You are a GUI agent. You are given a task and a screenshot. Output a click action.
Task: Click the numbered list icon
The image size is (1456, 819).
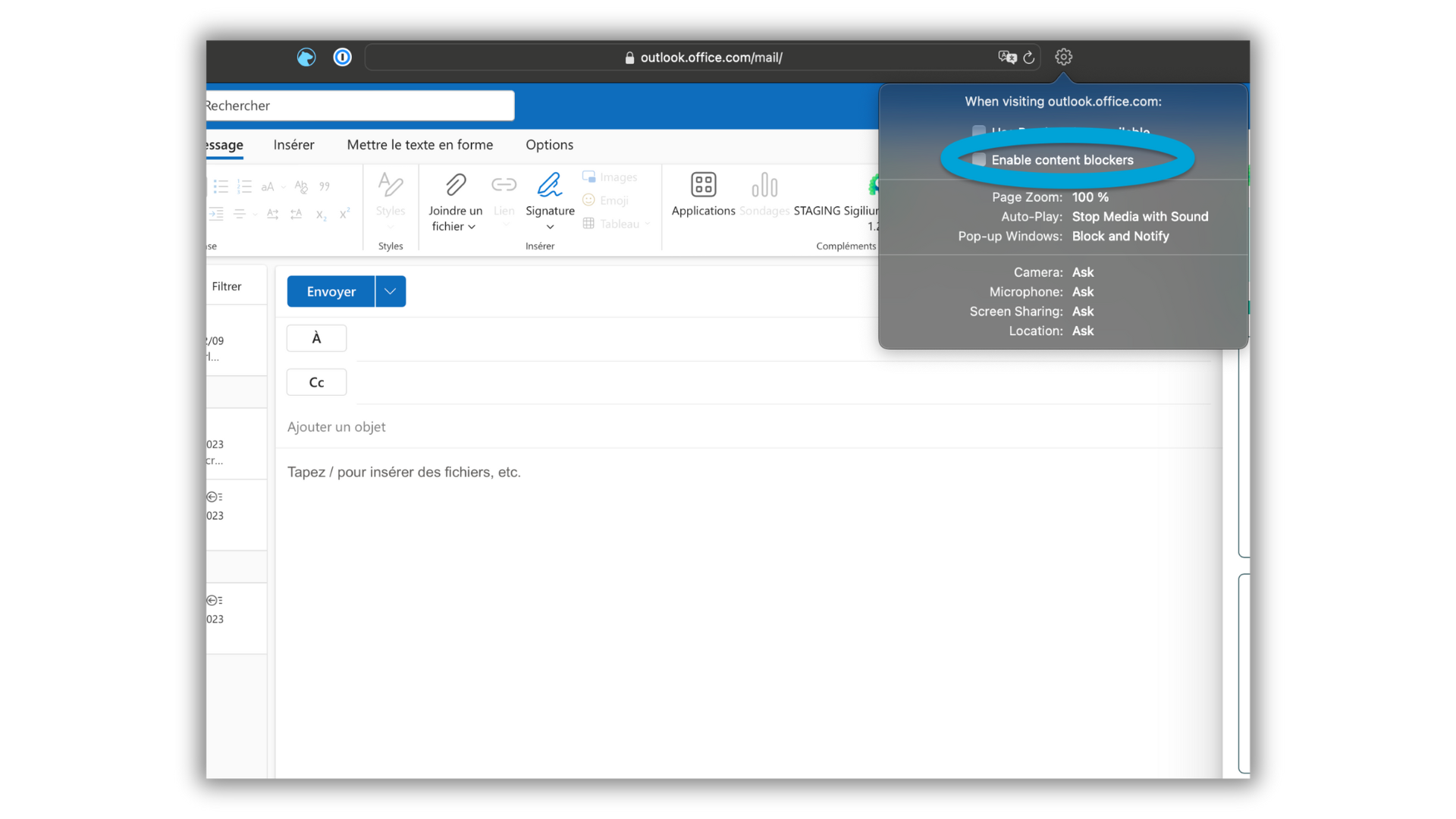244,187
